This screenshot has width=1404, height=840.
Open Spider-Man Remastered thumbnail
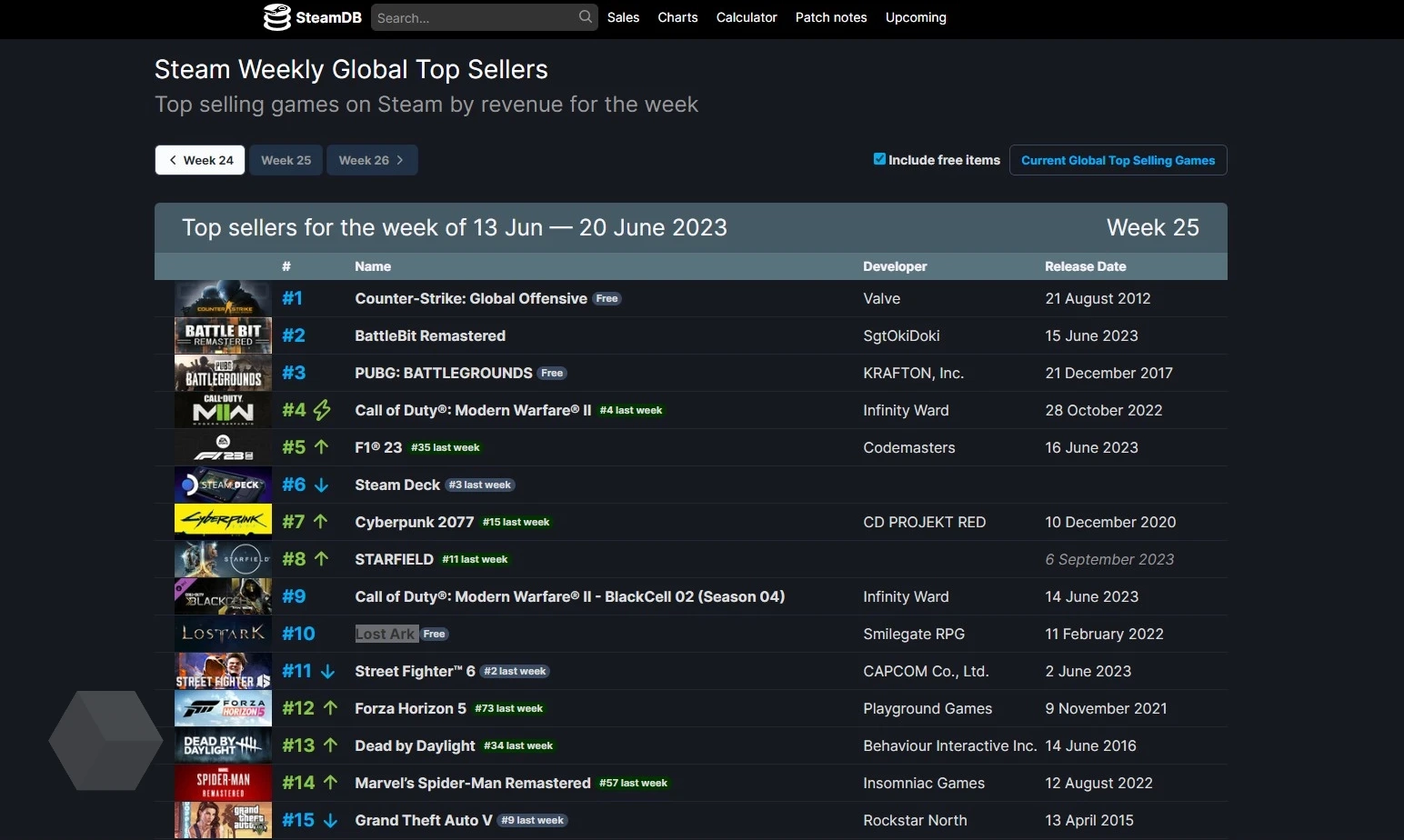tap(223, 783)
